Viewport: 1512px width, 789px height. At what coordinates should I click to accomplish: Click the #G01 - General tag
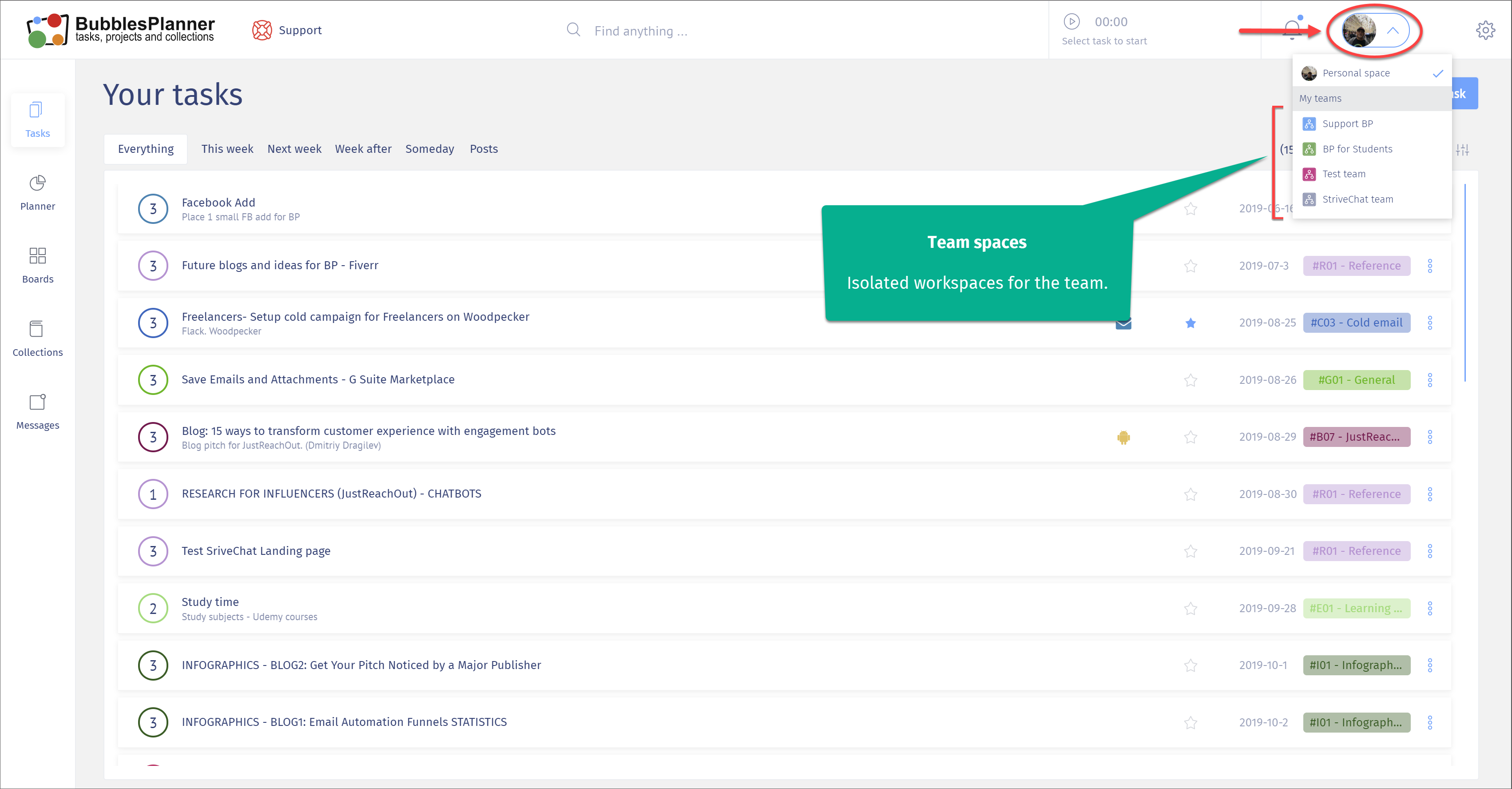pos(1357,380)
